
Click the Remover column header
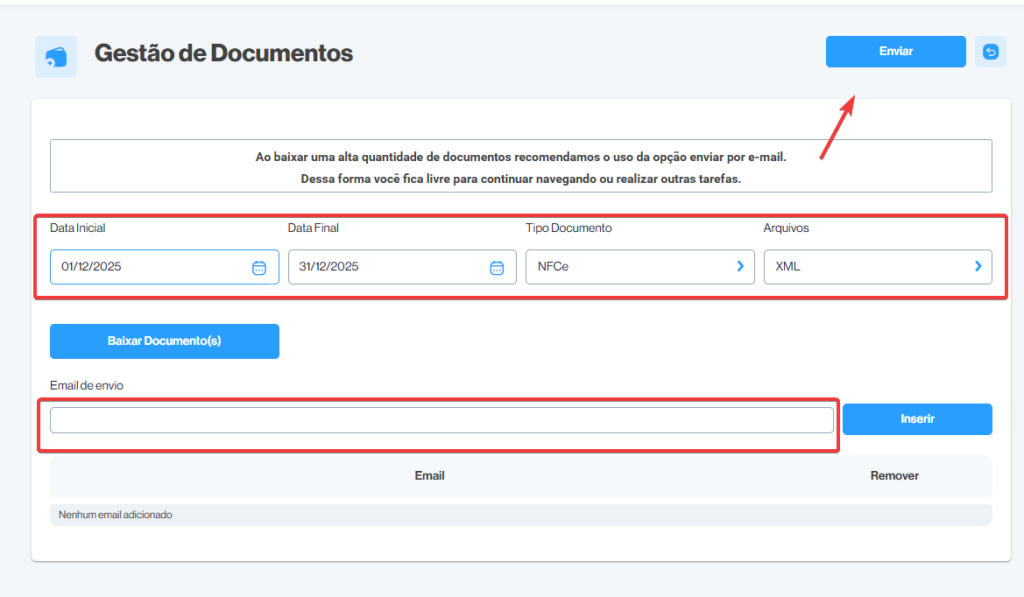[x=894, y=476]
